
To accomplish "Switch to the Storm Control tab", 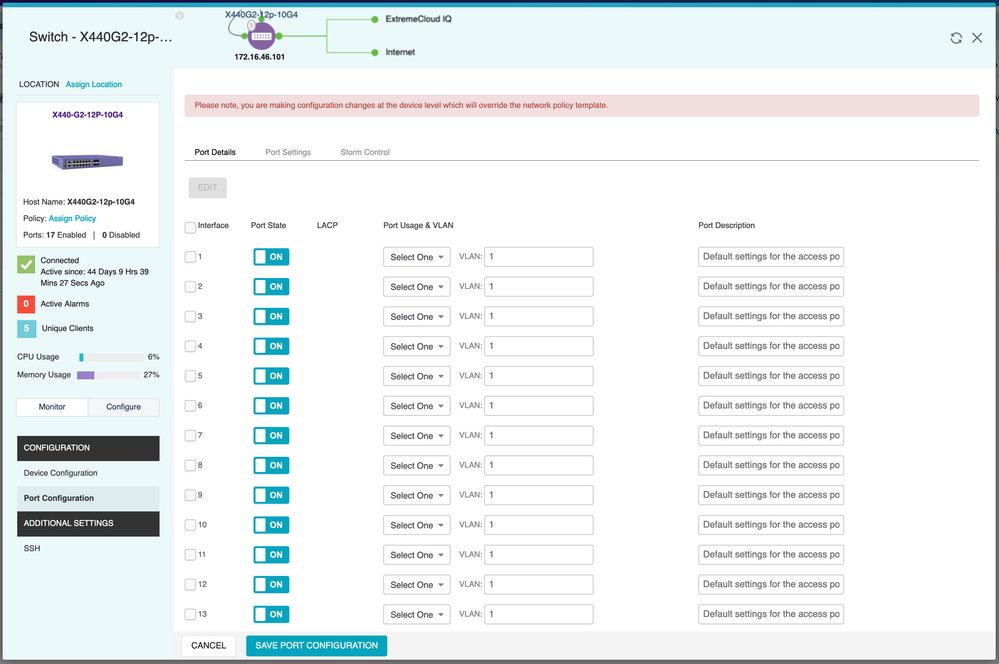I will (364, 152).
